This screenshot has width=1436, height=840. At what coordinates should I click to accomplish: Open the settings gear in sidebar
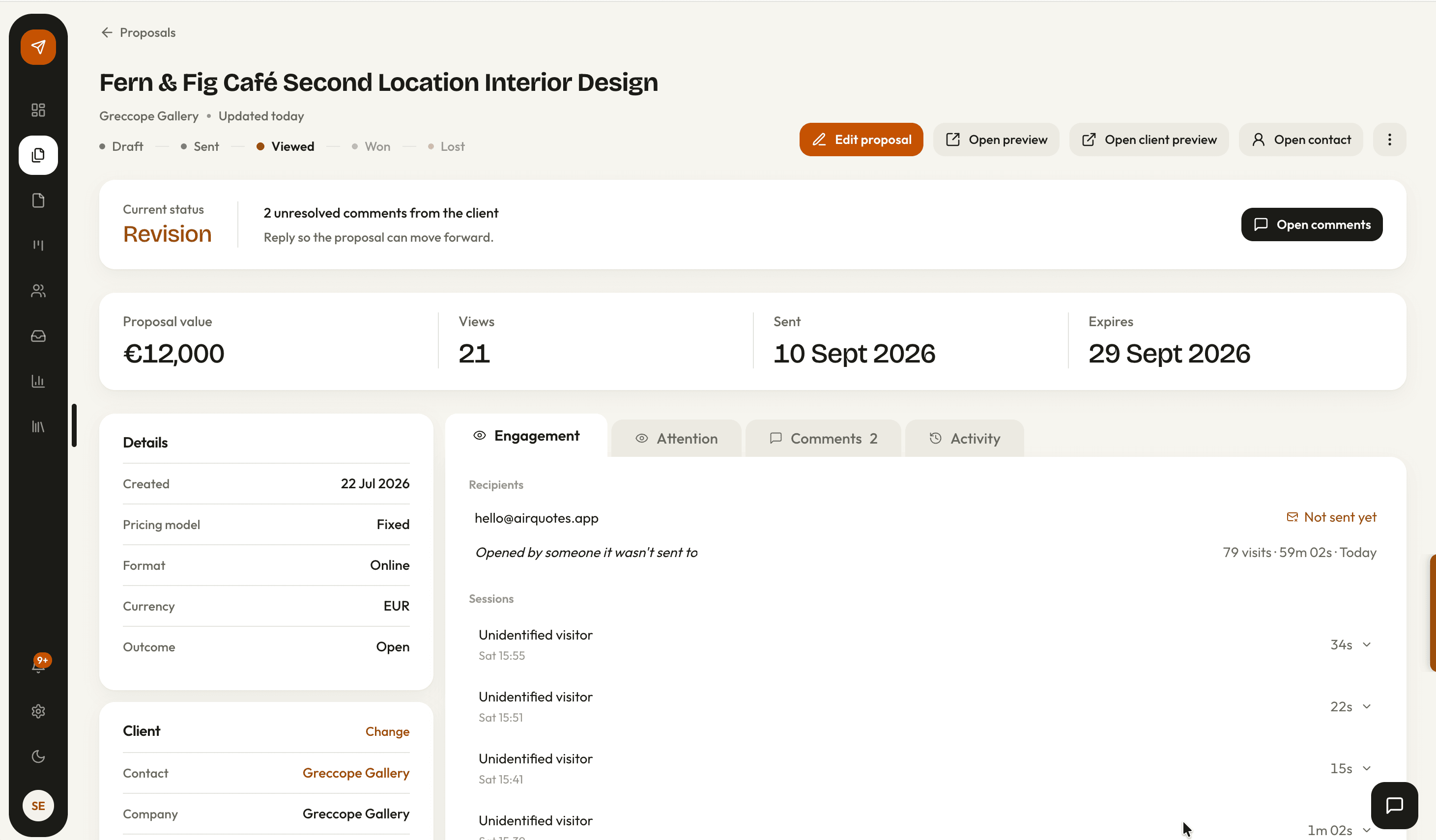coord(38,711)
